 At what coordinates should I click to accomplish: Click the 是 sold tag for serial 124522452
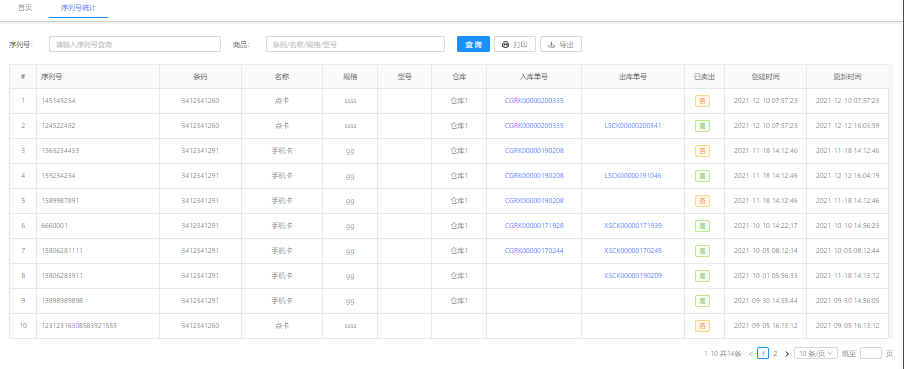click(702, 126)
